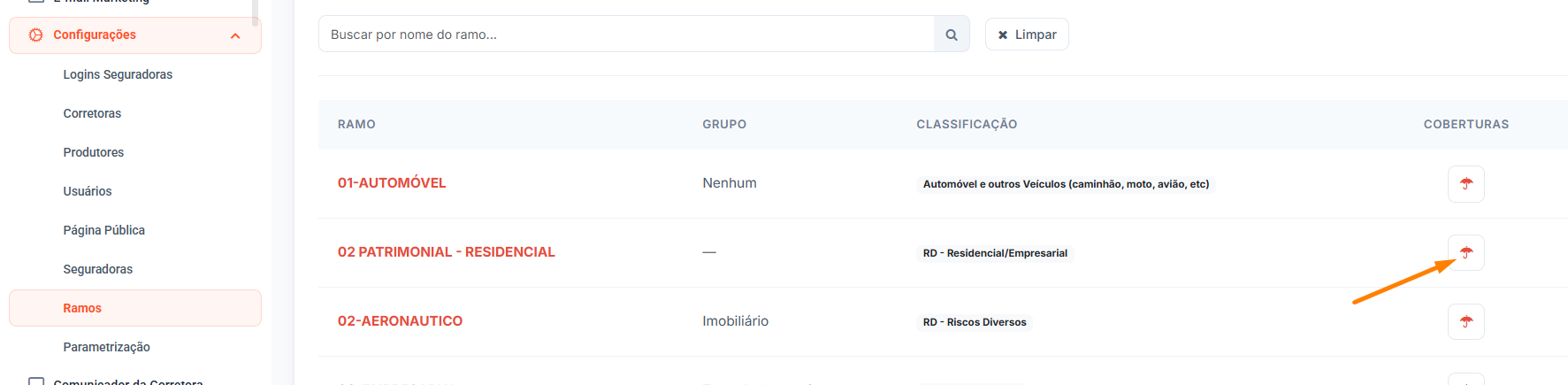The width and height of the screenshot is (1568, 385).
Task: Open coverages for 01-AUTOMÓVEL row
Action: (1465, 184)
